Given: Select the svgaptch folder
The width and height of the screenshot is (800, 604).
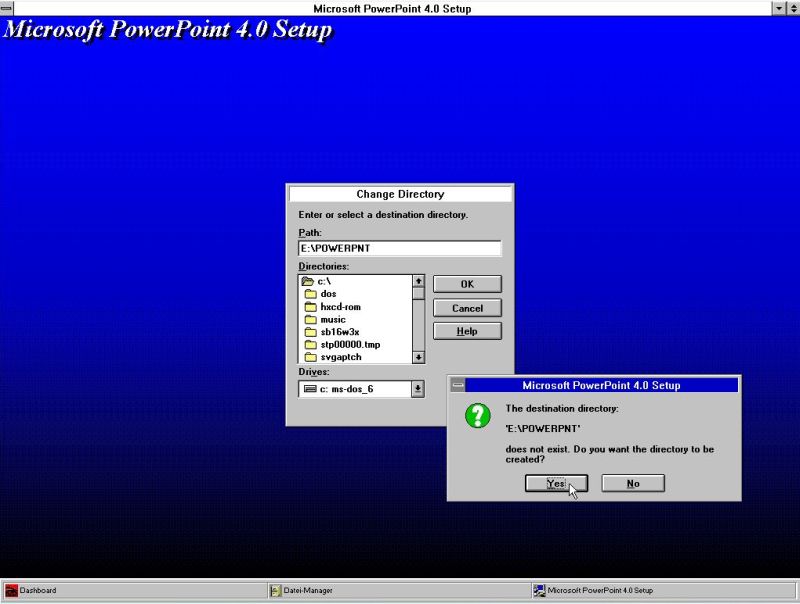Looking at the screenshot, I should (341, 357).
